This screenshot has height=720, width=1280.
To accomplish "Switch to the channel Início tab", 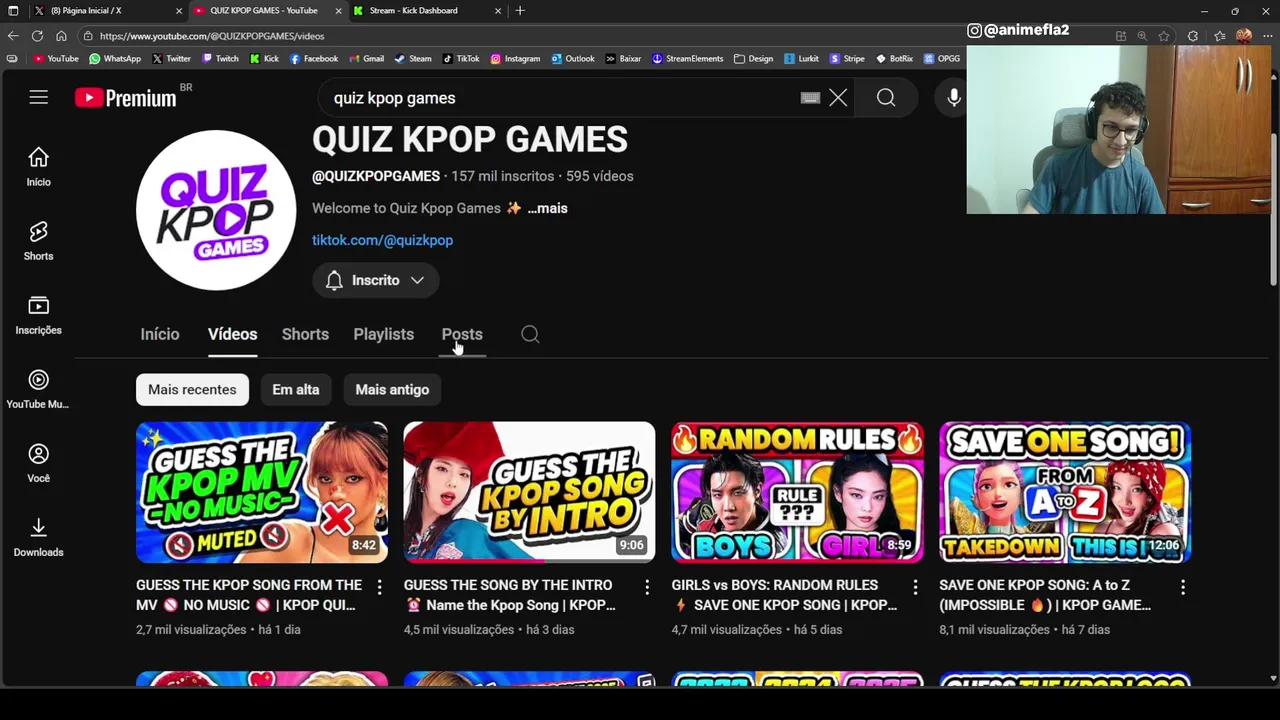I will click(160, 334).
